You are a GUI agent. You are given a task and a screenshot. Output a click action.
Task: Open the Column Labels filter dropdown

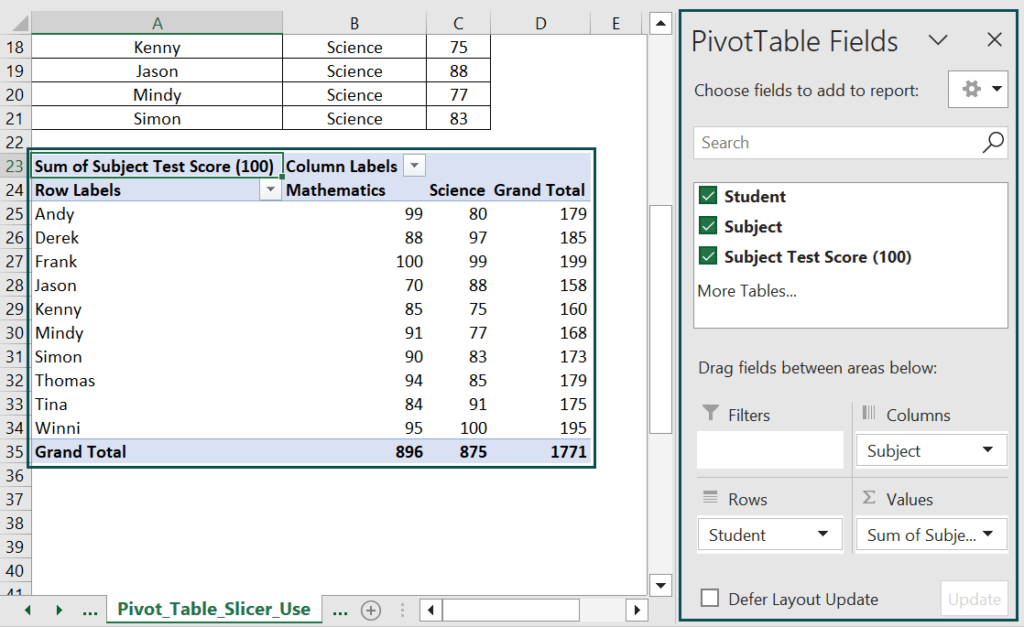pyautogui.click(x=413, y=165)
